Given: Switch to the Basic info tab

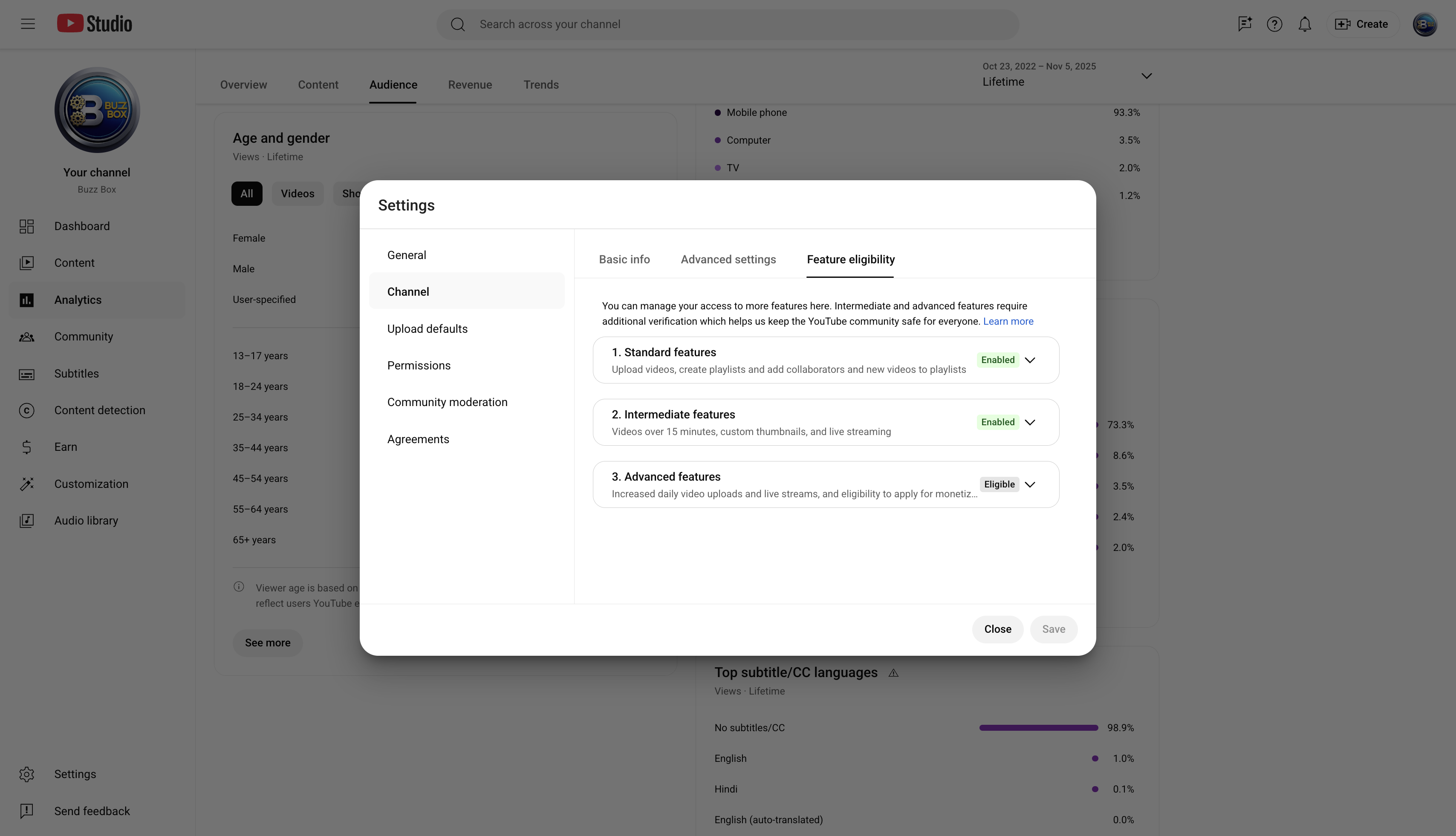Looking at the screenshot, I should click(x=624, y=259).
